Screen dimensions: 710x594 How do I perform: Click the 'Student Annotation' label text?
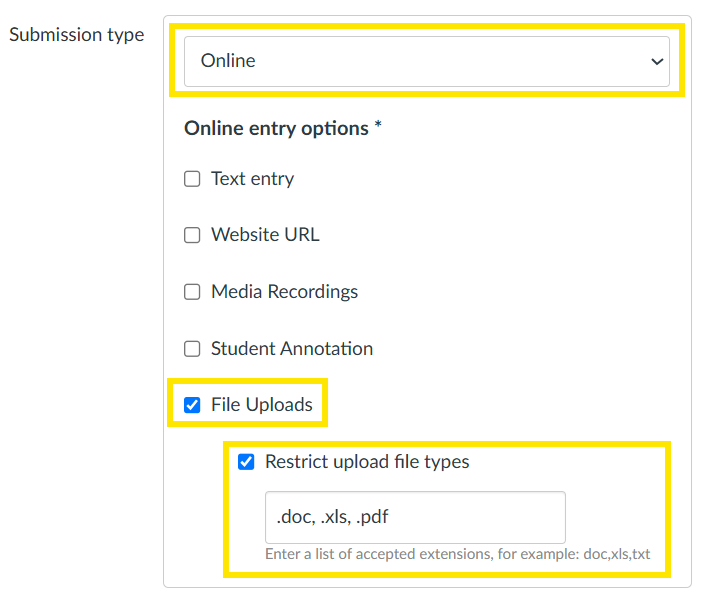pyautogui.click(x=292, y=349)
